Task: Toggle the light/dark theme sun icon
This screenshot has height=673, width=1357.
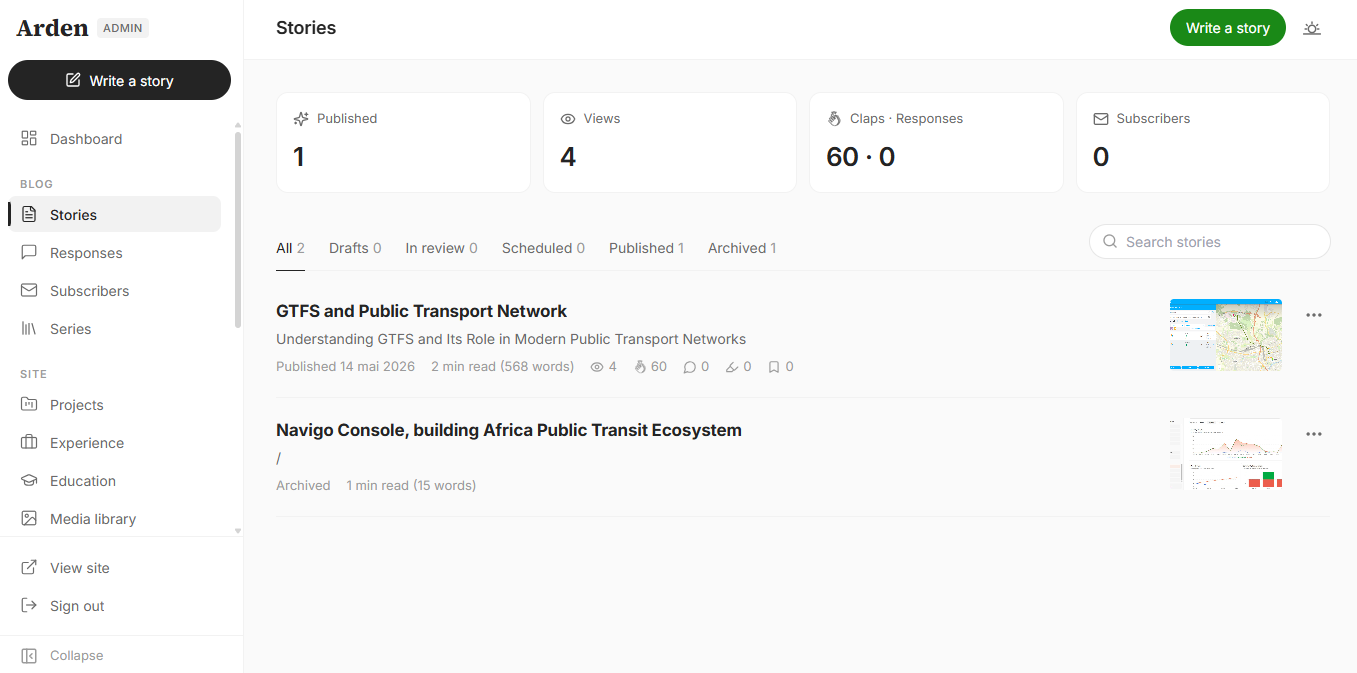Action: pyautogui.click(x=1312, y=28)
